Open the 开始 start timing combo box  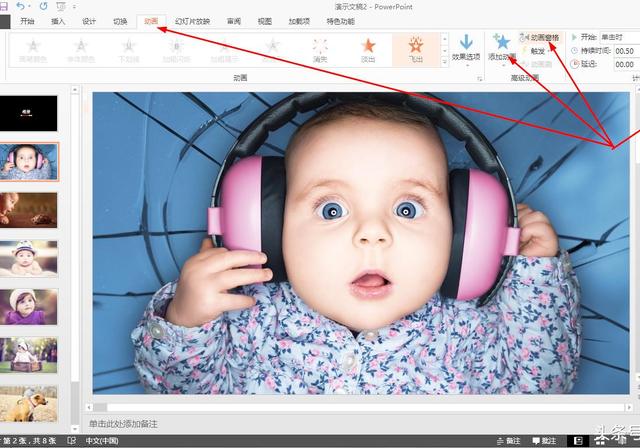click(619, 38)
